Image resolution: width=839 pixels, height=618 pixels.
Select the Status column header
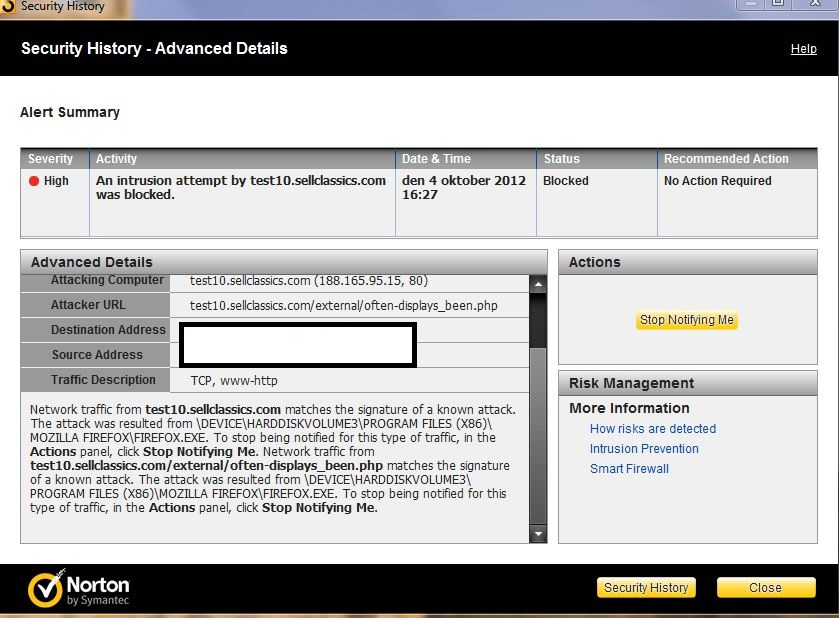[561, 159]
